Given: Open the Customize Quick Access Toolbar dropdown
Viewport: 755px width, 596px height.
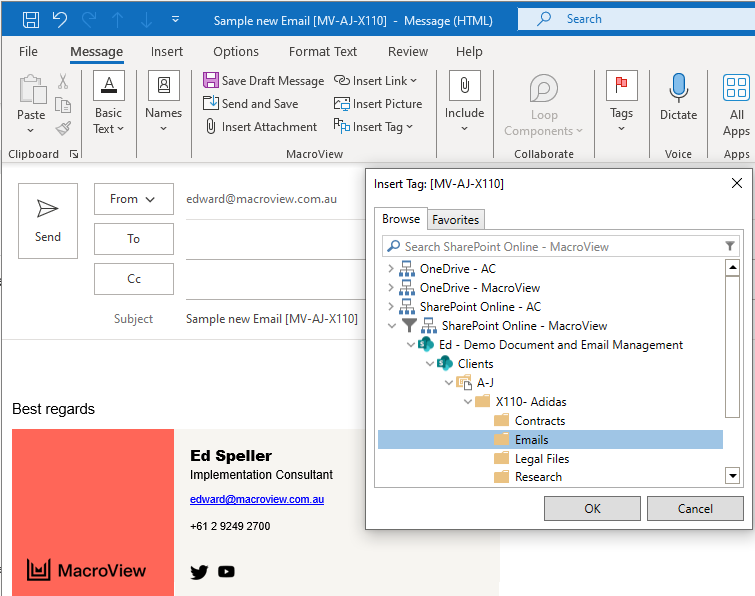Looking at the screenshot, I should (x=176, y=19).
